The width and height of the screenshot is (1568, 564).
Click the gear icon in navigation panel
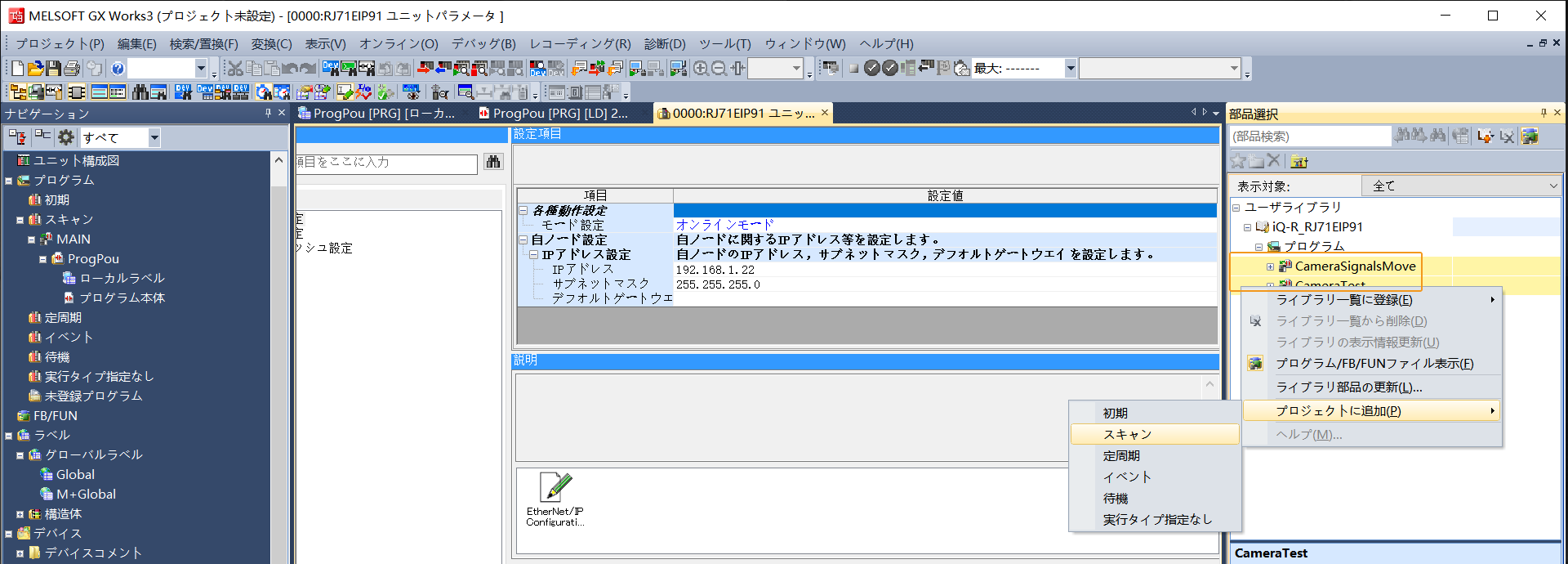point(66,137)
